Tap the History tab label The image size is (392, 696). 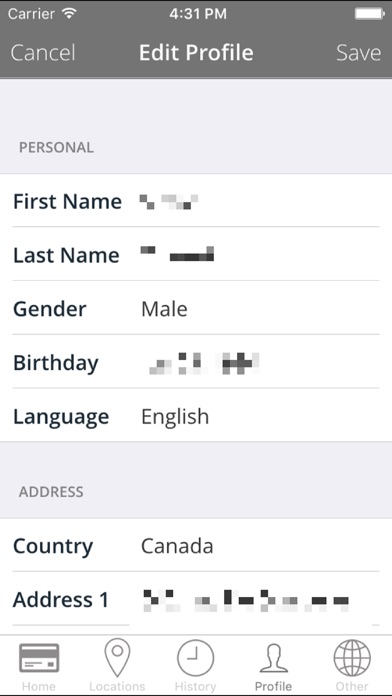pos(195,686)
